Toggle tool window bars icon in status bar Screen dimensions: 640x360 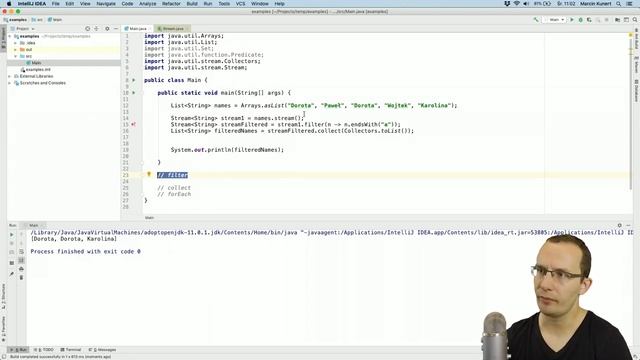pos(4,357)
